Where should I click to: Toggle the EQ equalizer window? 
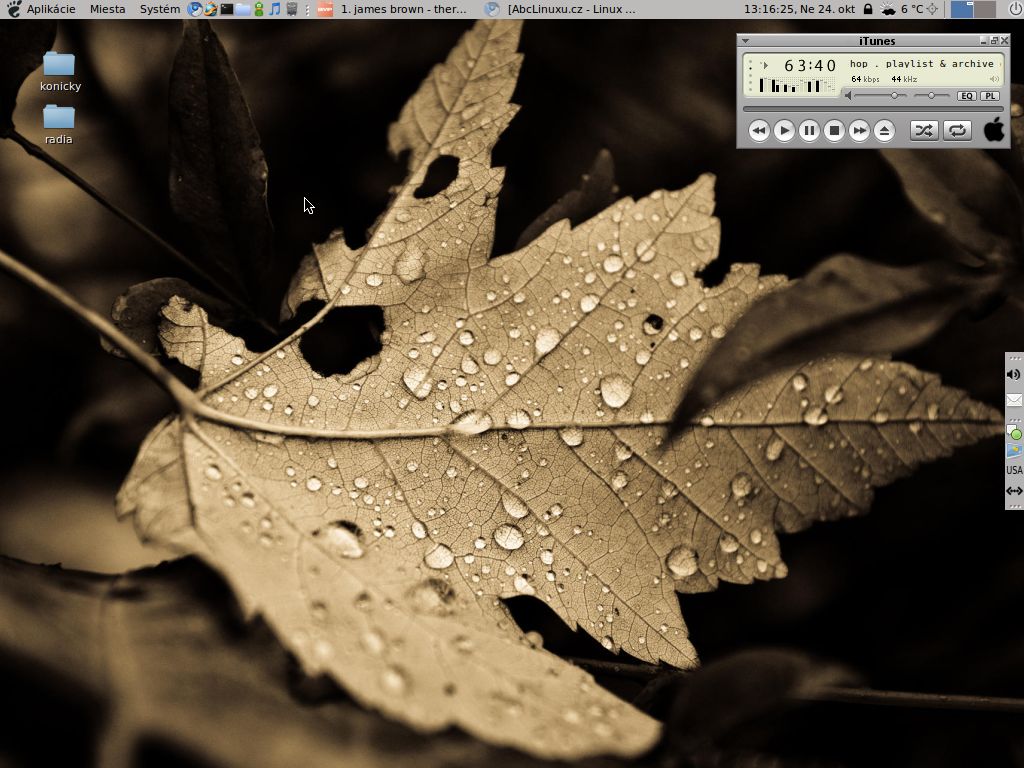coord(967,96)
